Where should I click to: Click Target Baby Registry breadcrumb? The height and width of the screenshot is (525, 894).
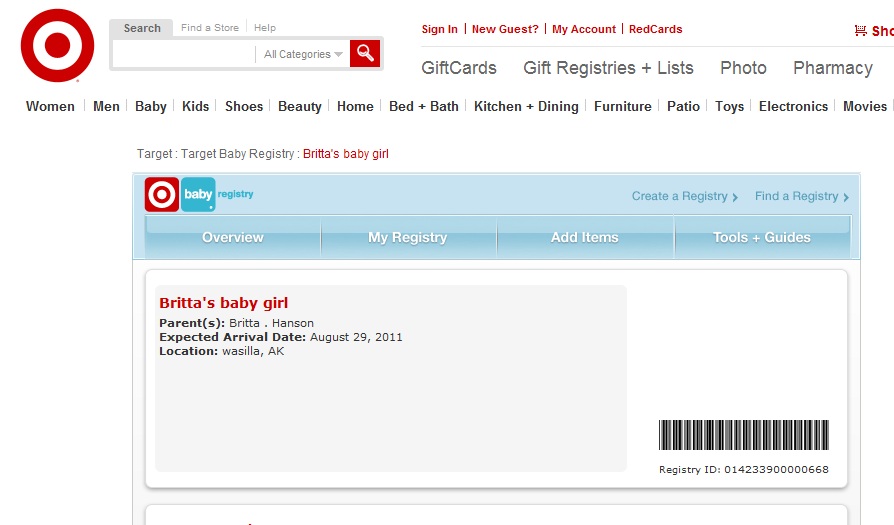coord(238,154)
